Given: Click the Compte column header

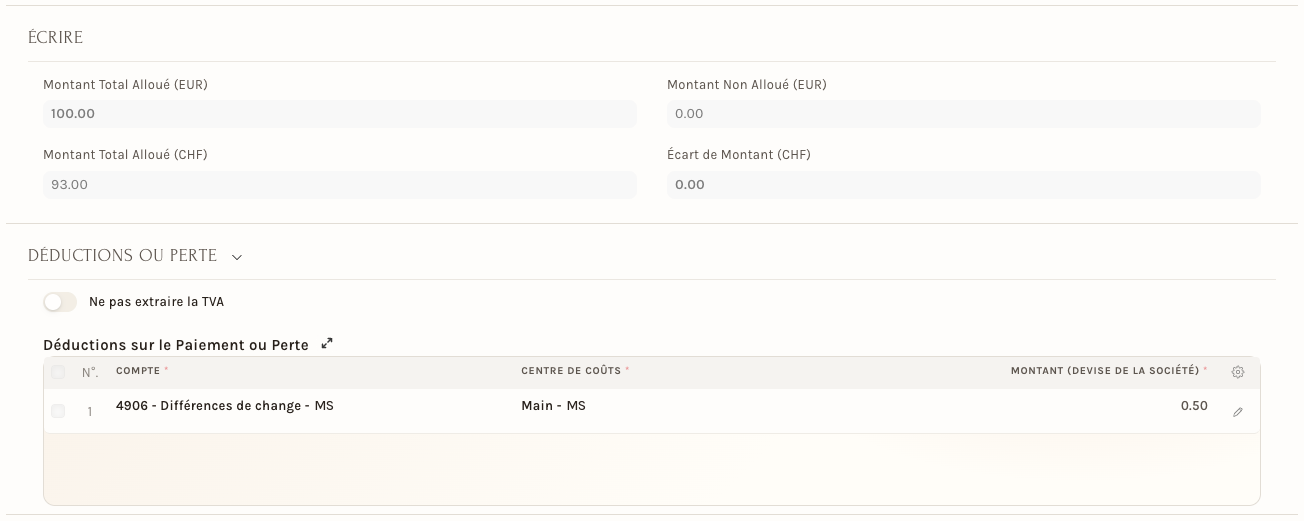Looking at the screenshot, I should [139, 371].
